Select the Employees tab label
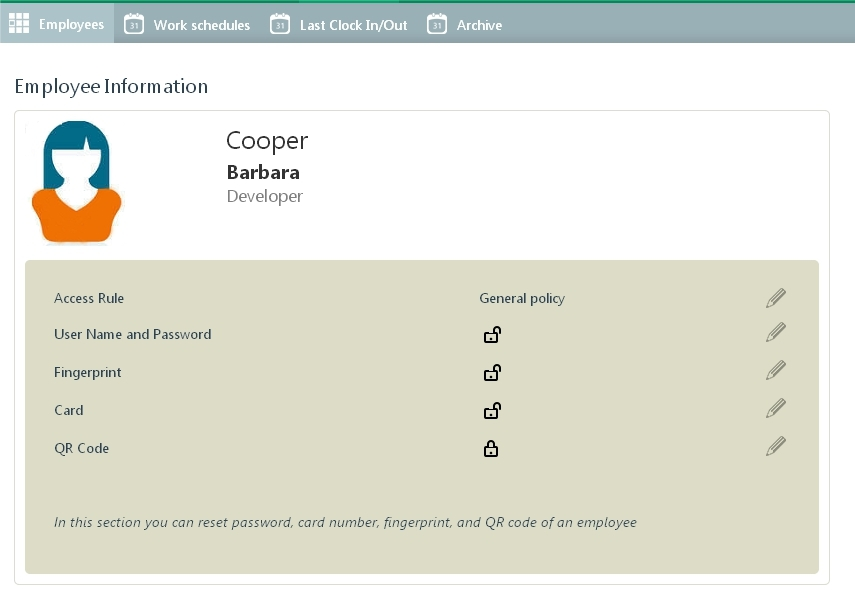The height and width of the screenshot is (590, 855). pyautogui.click(x=71, y=25)
